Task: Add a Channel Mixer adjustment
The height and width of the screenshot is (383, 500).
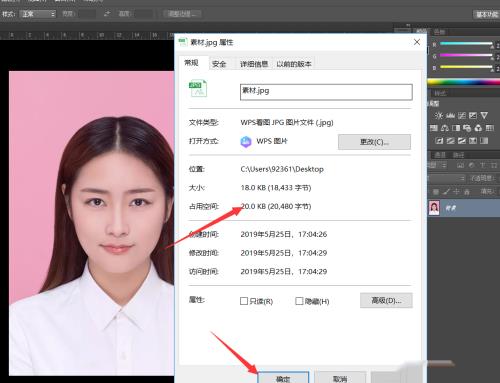Action: [478, 128]
